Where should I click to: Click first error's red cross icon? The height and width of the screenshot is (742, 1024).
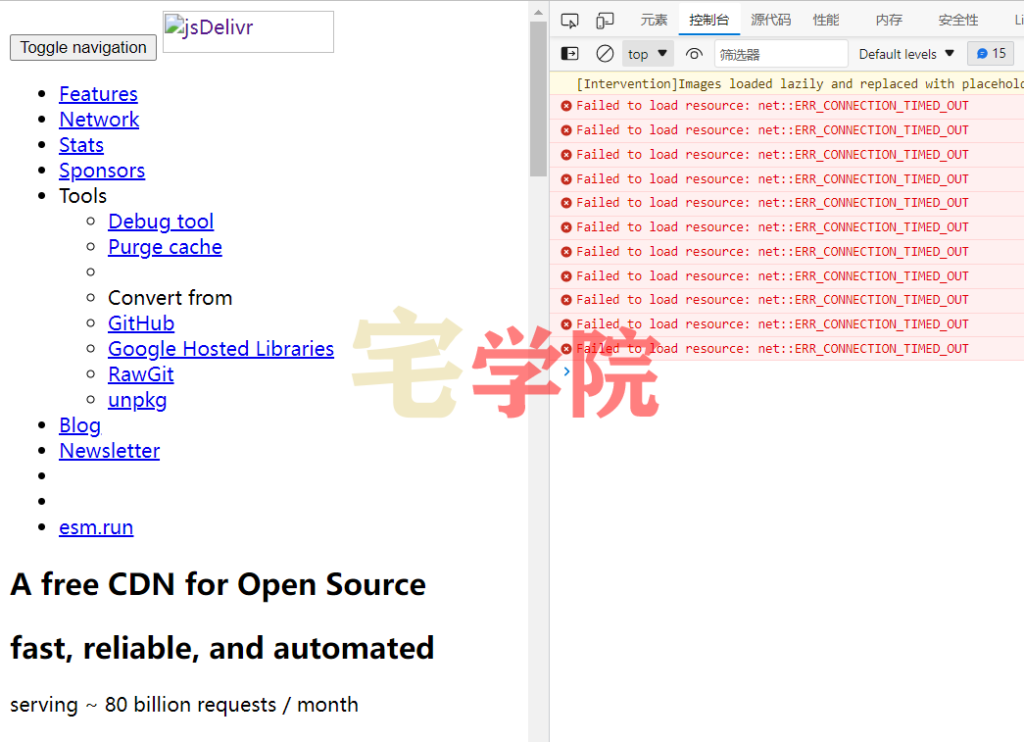[566, 106]
